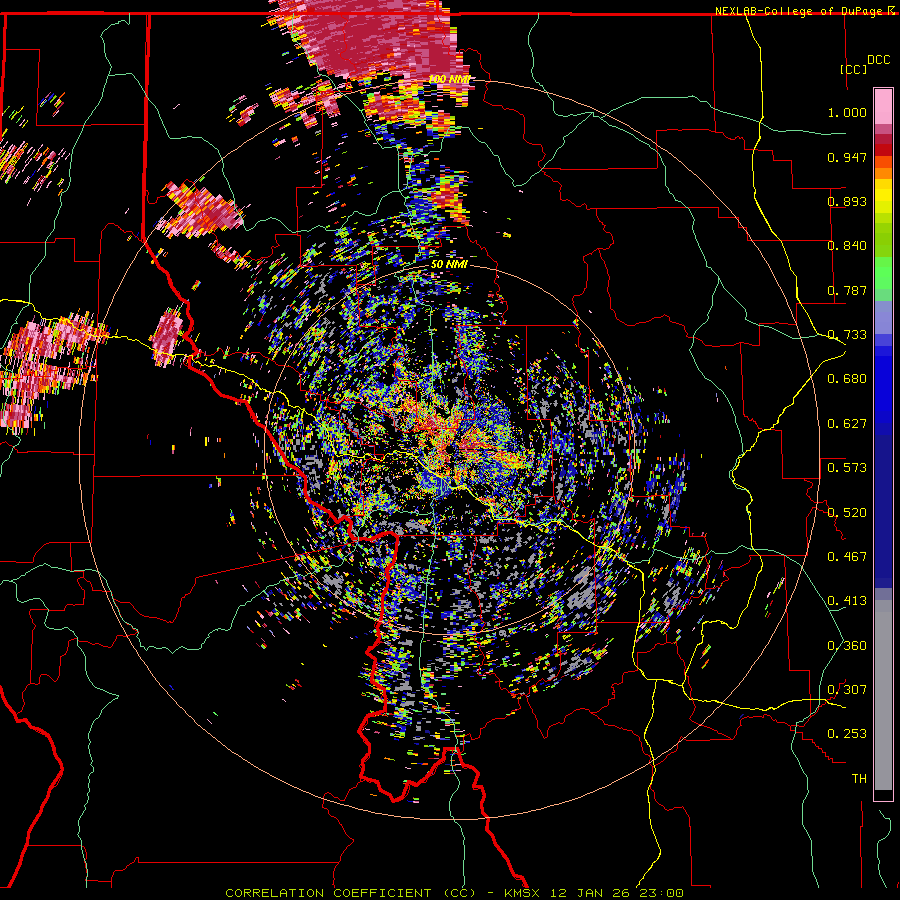Image resolution: width=900 pixels, height=900 pixels.
Task: Click the 0.947 scale value
Action: [847, 157]
